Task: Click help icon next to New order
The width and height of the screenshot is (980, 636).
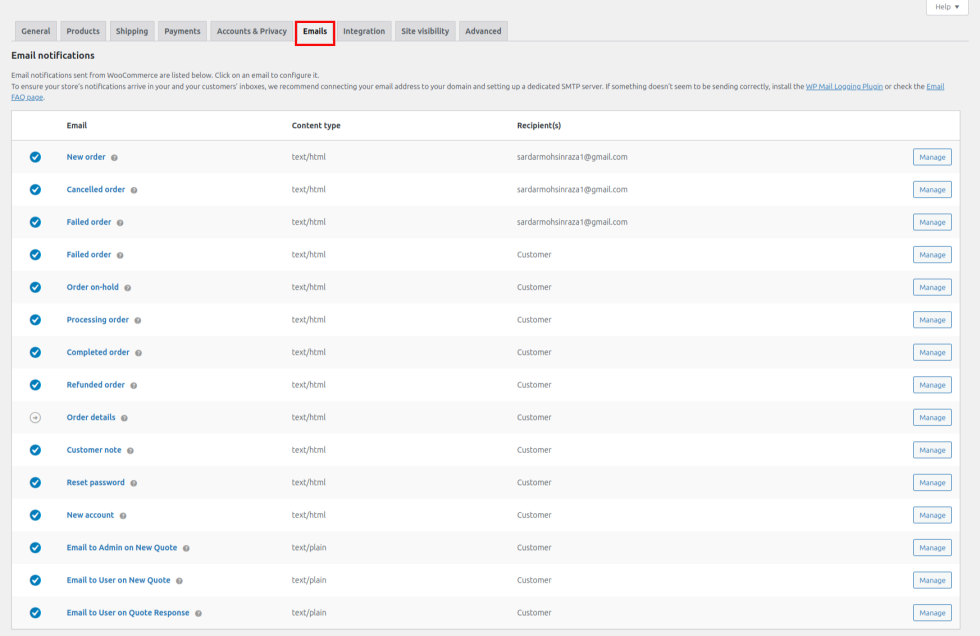Action: (x=114, y=158)
